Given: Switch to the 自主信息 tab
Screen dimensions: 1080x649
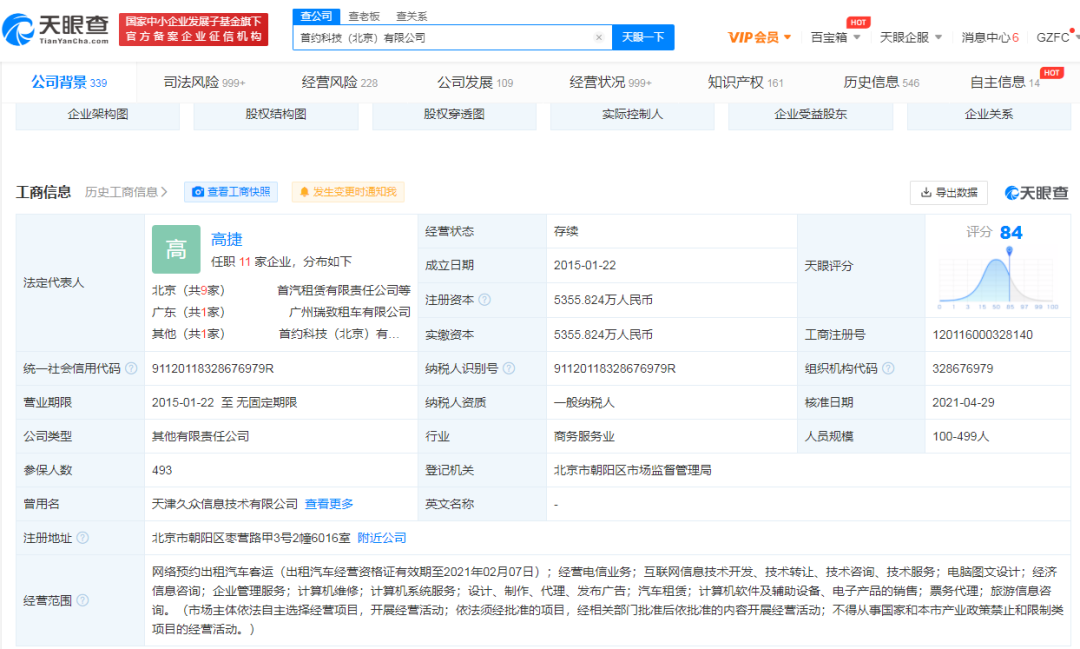Looking at the screenshot, I should click(1005, 83).
